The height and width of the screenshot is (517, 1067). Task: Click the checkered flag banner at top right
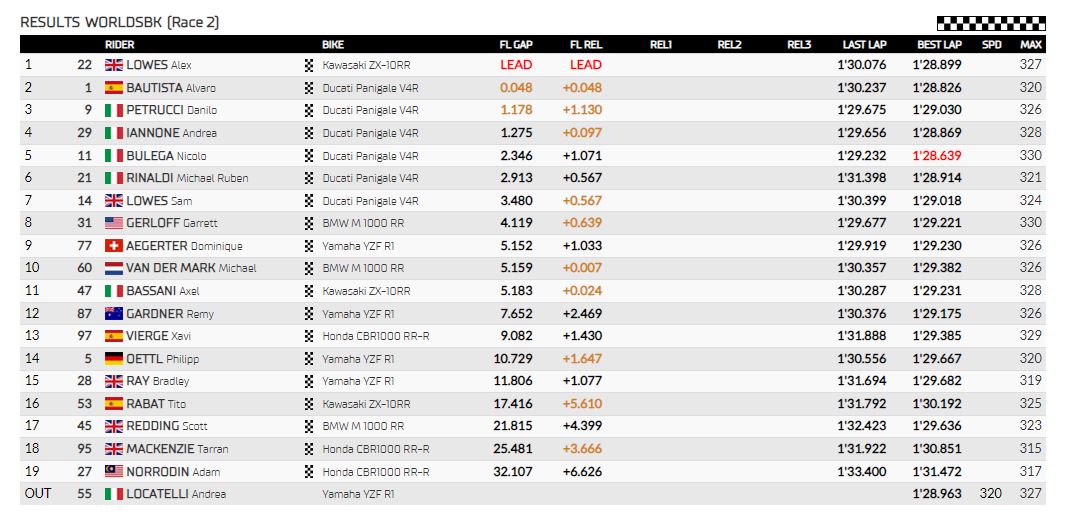[991, 24]
